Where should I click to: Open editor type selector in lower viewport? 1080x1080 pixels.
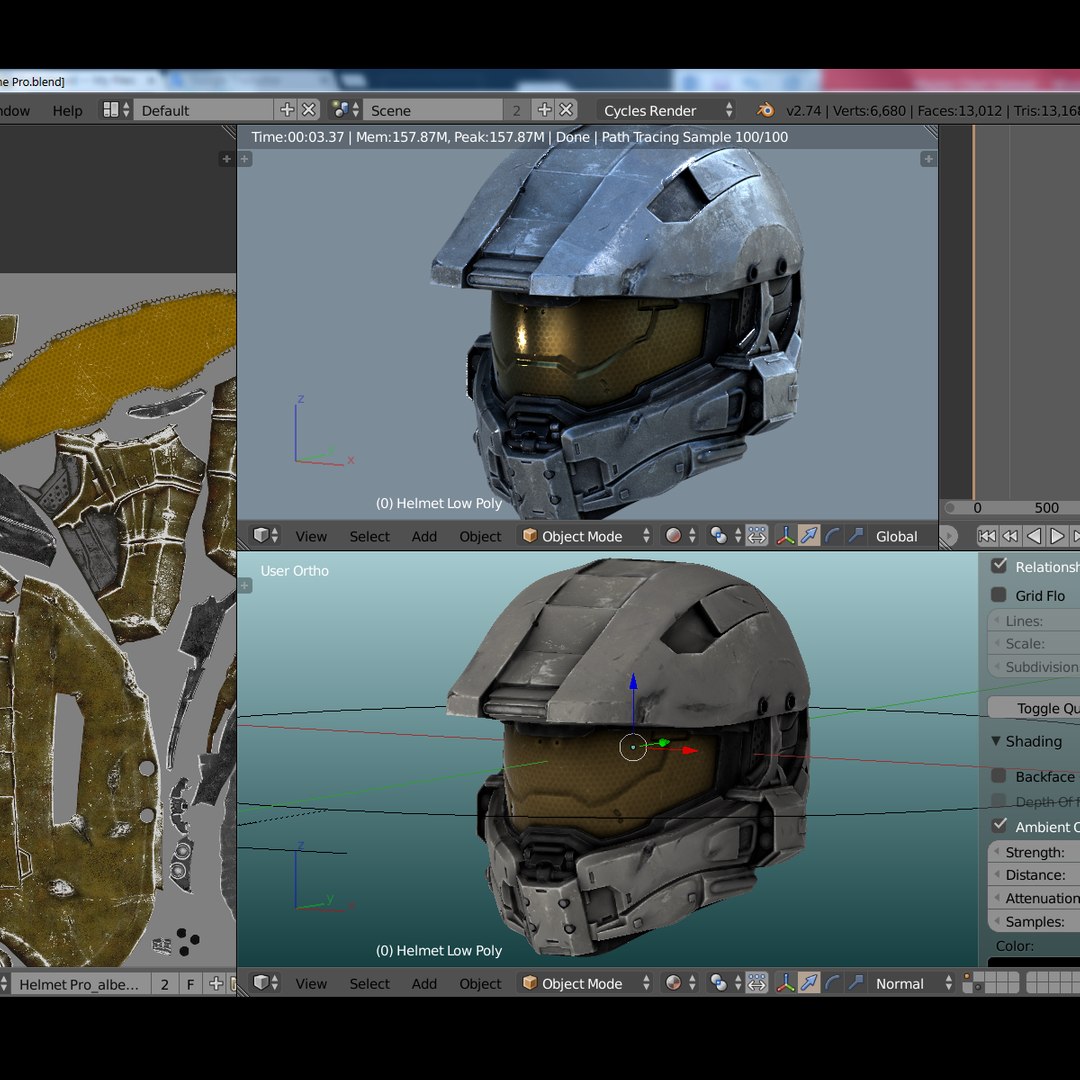tap(265, 983)
